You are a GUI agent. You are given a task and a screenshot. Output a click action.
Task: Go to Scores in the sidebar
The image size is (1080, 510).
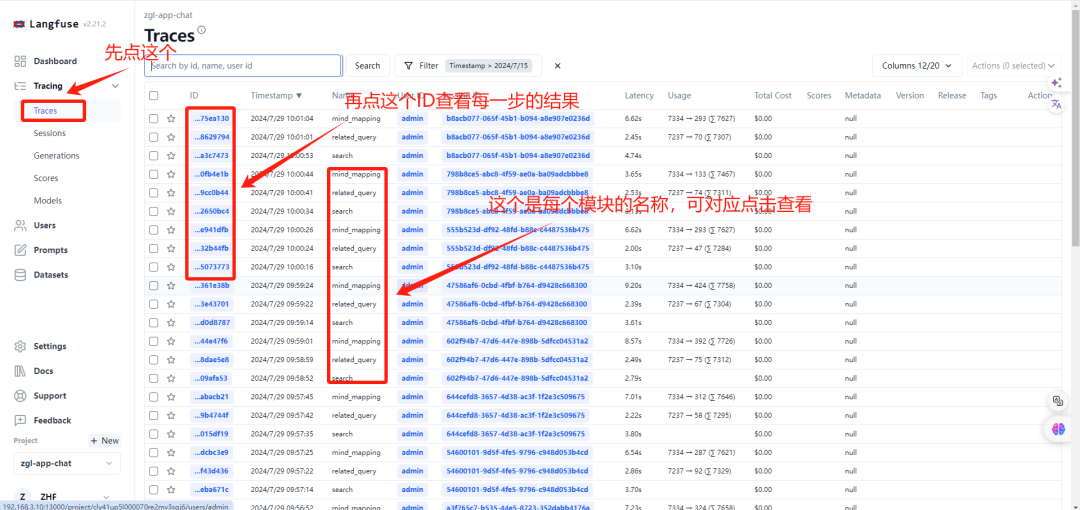(x=45, y=178)
